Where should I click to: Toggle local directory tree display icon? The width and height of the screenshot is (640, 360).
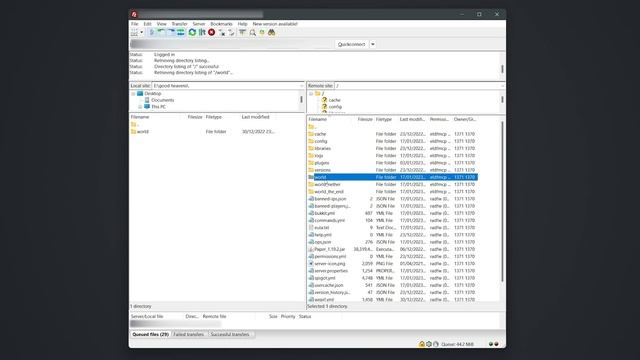[161, 33]
